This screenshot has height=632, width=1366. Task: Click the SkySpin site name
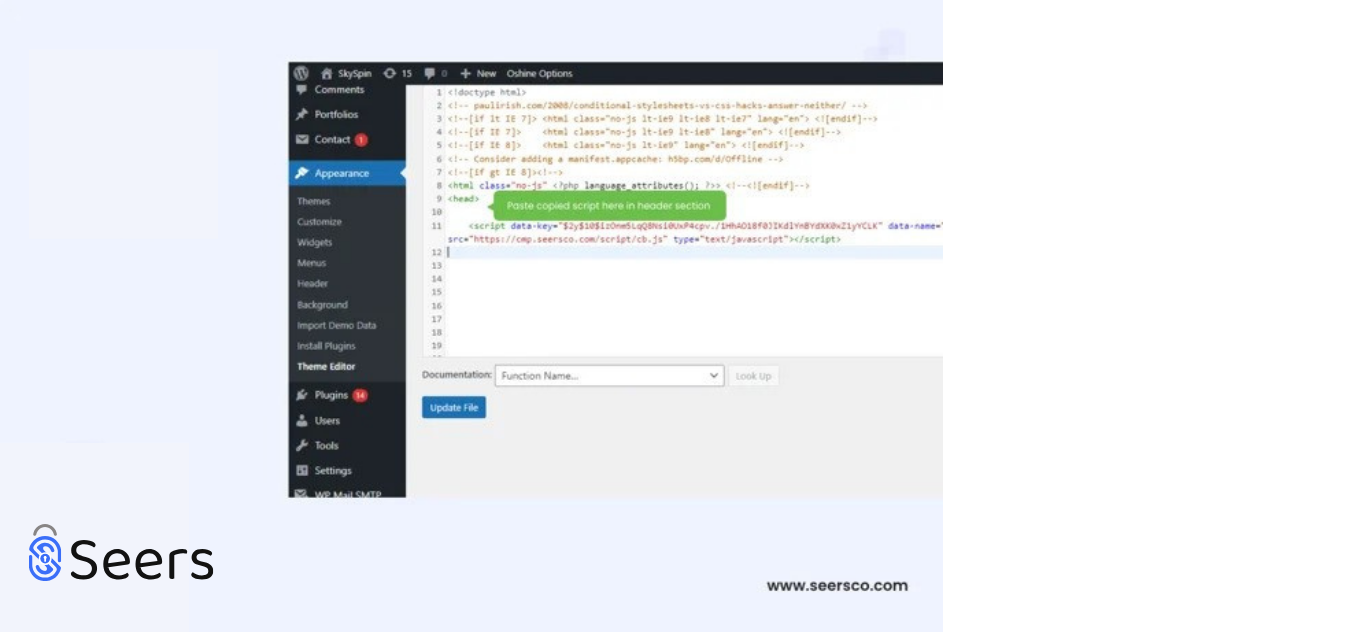coord(355,73)
